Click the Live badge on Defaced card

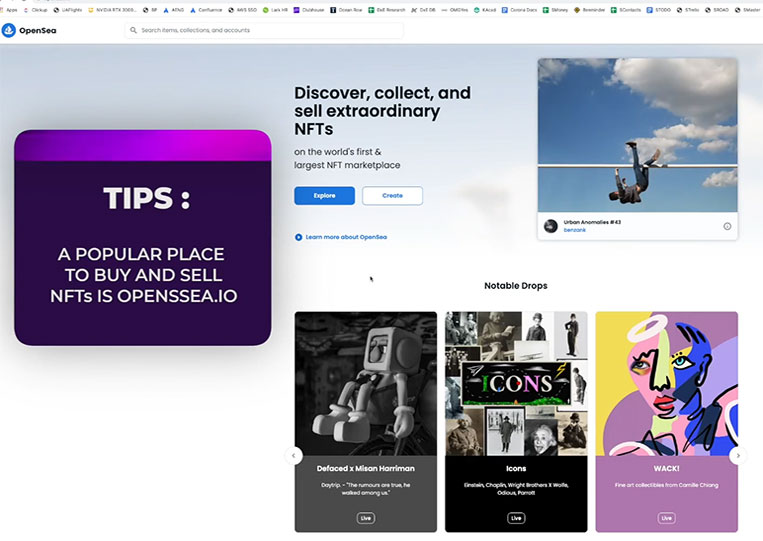coord(365,518)
